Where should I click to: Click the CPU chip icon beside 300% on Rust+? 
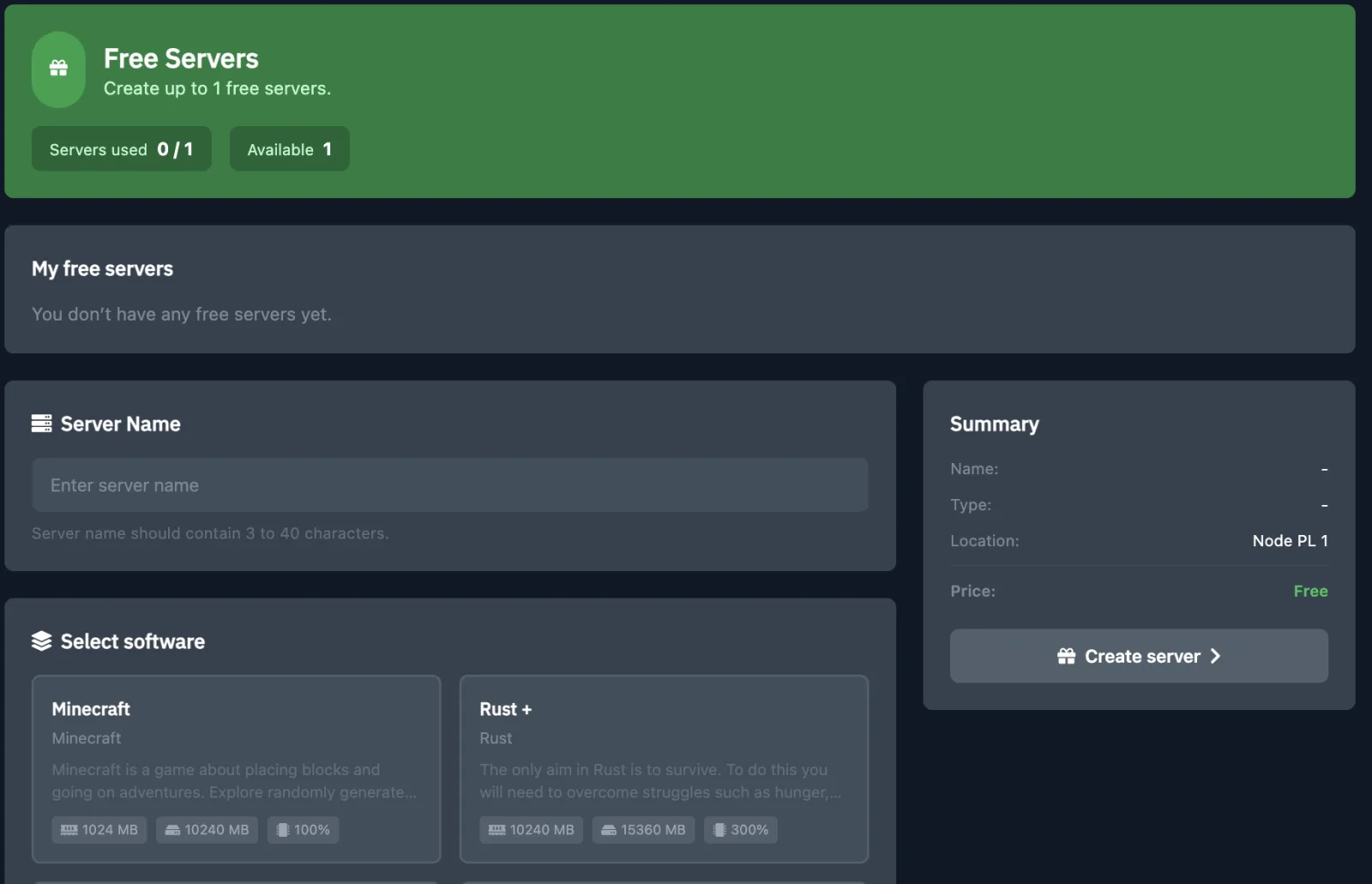pos(720,829)
